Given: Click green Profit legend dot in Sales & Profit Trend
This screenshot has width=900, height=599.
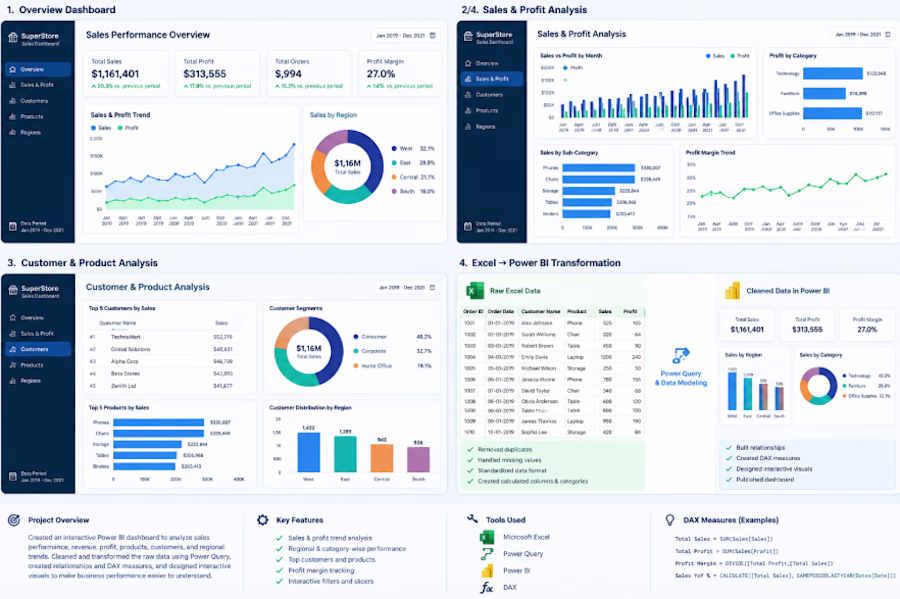Looking at the screenshot, I should click(121, 128).
